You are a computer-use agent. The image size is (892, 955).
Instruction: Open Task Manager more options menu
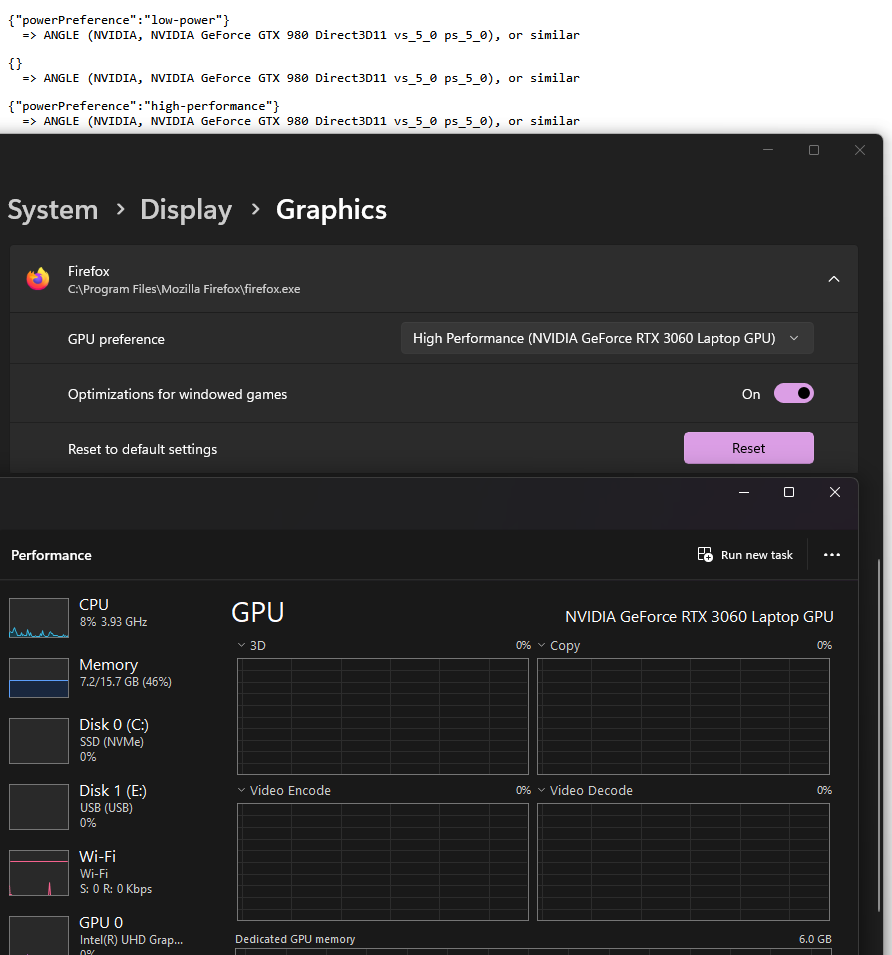tap(832, 555)
